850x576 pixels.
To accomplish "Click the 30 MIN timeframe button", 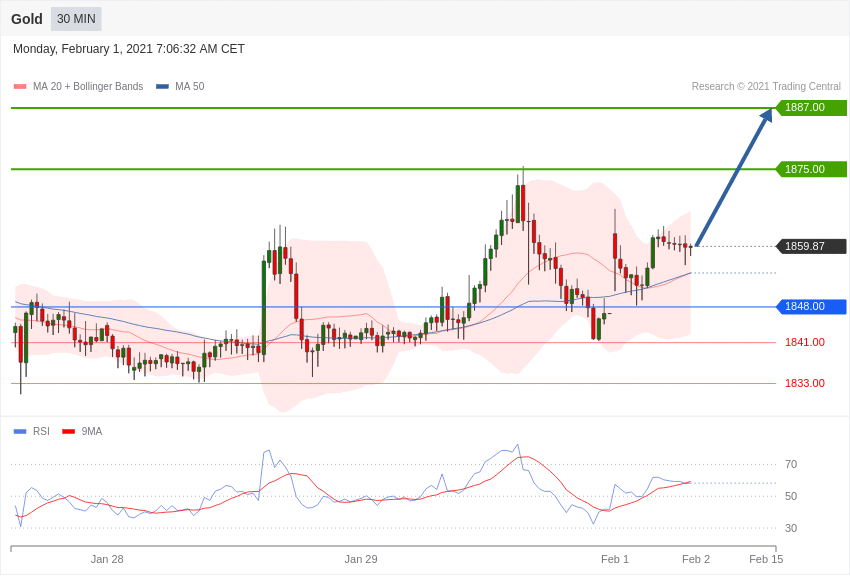I will (x=76, y=19).
